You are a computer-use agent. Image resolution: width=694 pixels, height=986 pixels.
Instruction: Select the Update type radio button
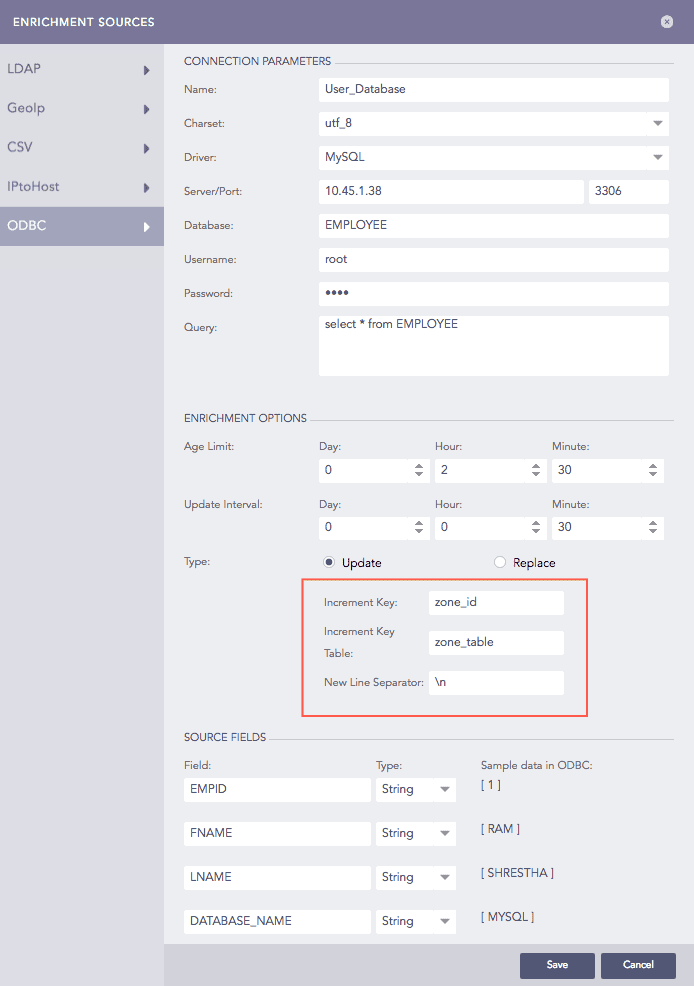[x=329, y=563]
